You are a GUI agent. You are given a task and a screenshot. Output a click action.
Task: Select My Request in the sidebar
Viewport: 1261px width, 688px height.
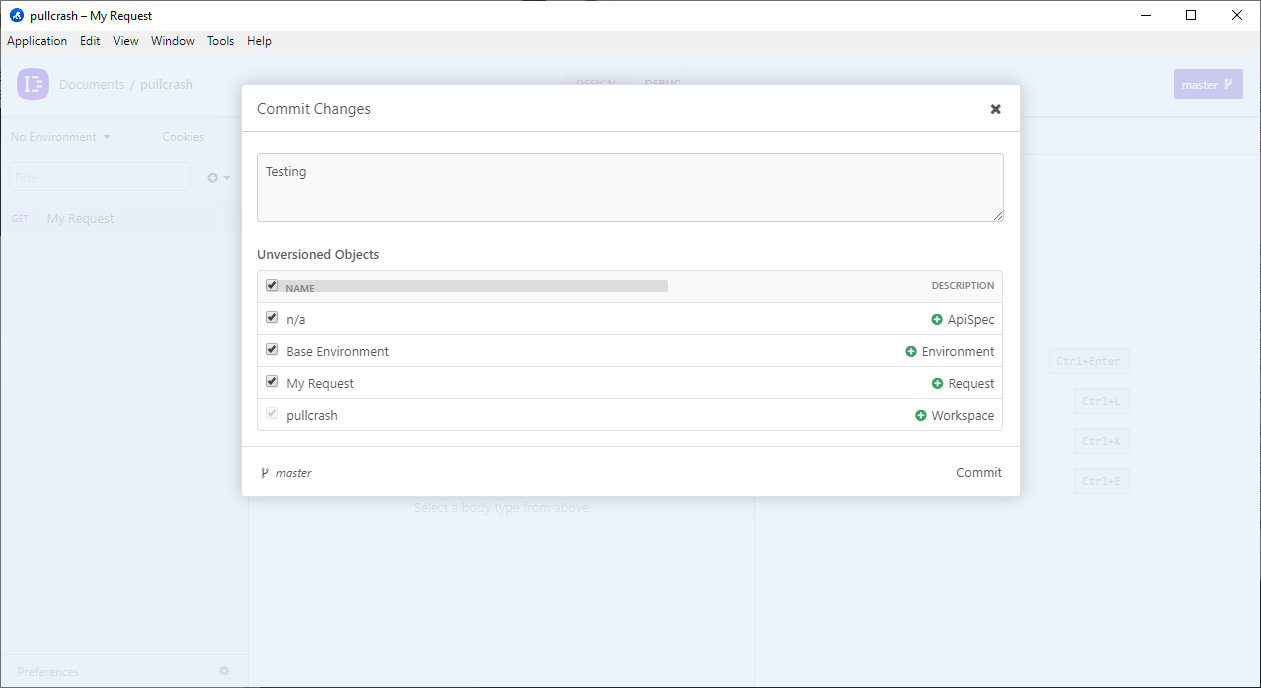[x=124, y=219]
